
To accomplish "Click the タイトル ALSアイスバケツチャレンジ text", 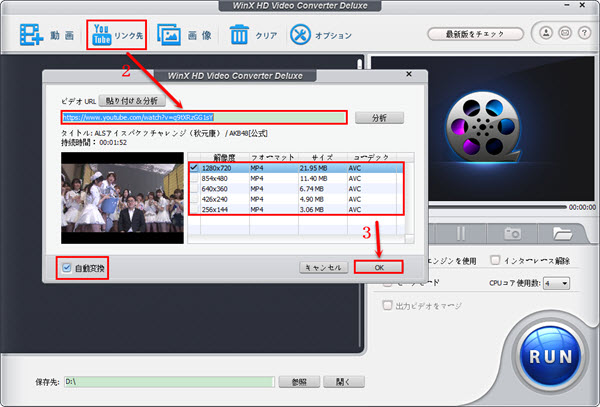I will click(165, 133).
